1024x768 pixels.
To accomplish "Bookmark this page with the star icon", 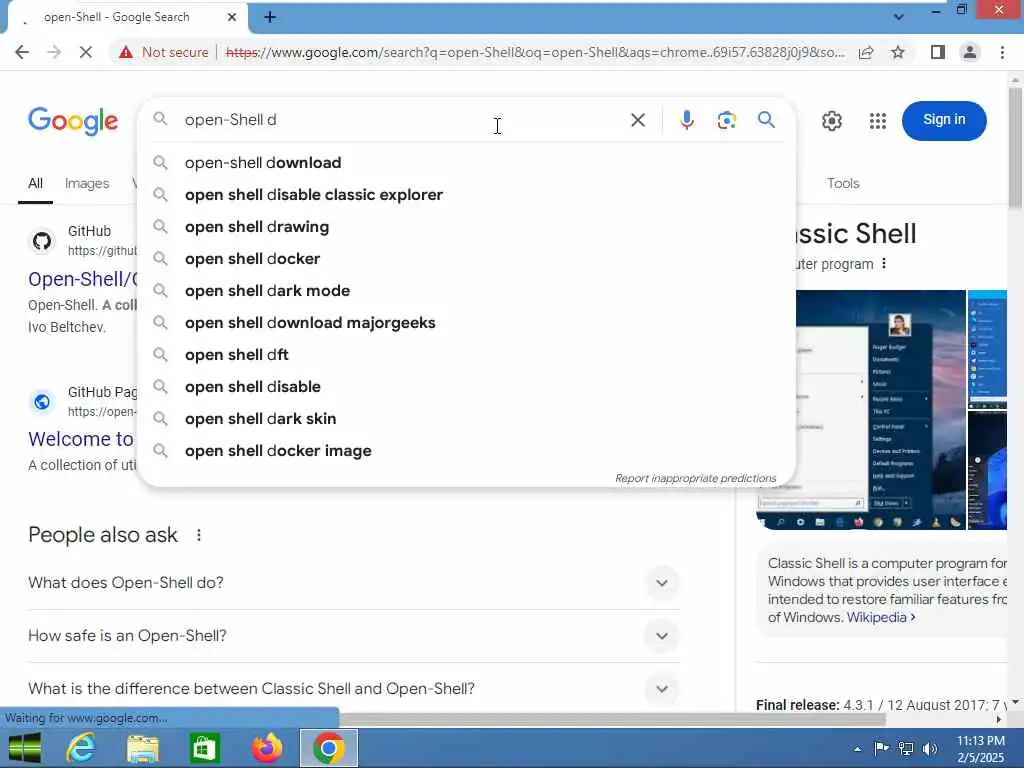I will 898,52.
